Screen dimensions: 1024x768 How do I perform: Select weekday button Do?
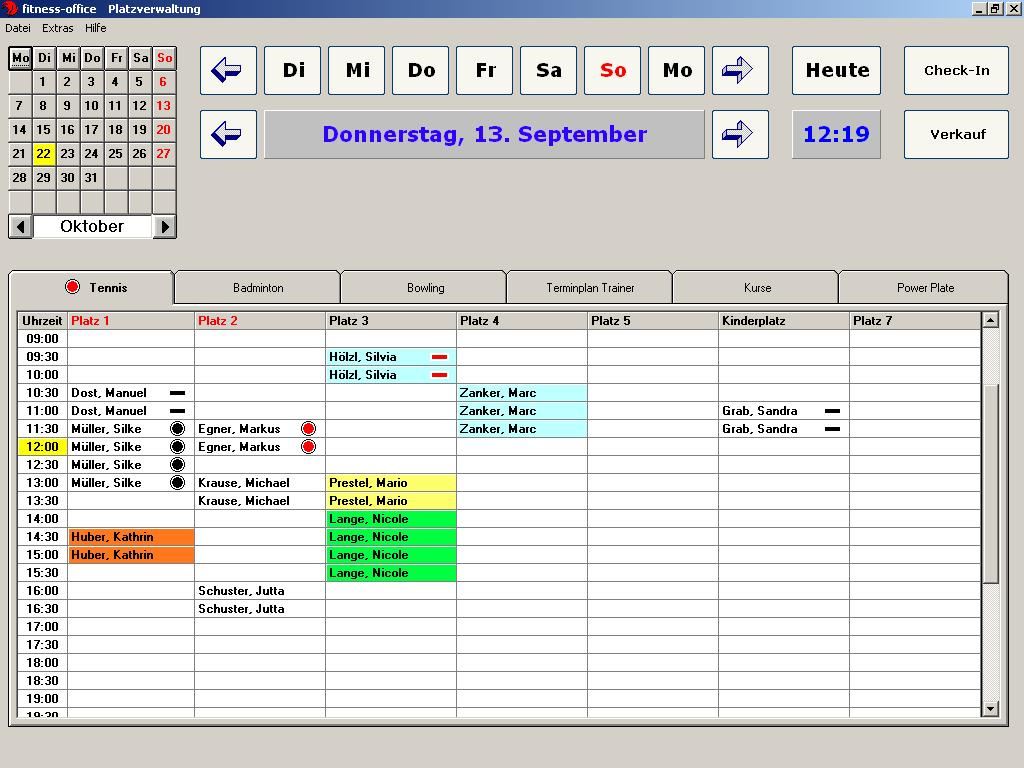click(x=421, y=70)
